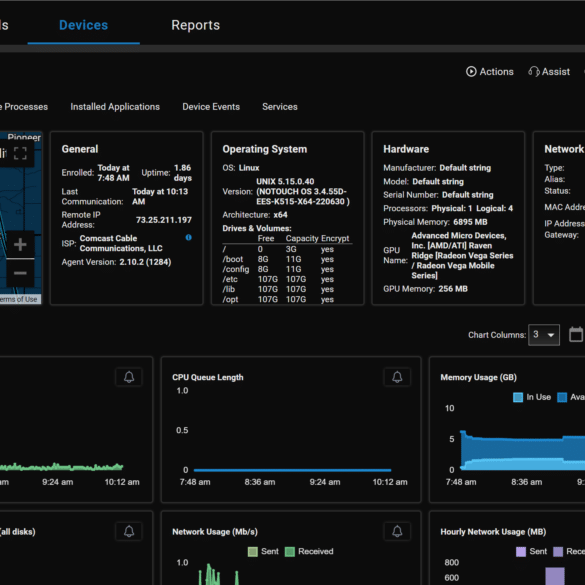This screenshot has width=585, height=585.
Task: Switch to the Services tab
Action: (280, 107)
